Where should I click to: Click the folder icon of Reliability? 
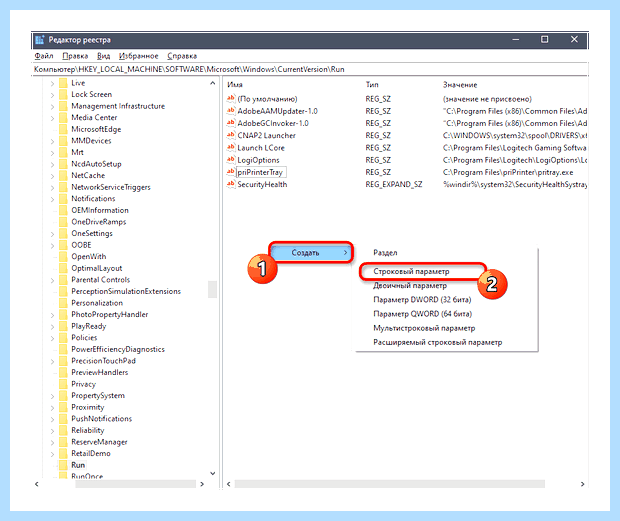click(x=63, y=430)
